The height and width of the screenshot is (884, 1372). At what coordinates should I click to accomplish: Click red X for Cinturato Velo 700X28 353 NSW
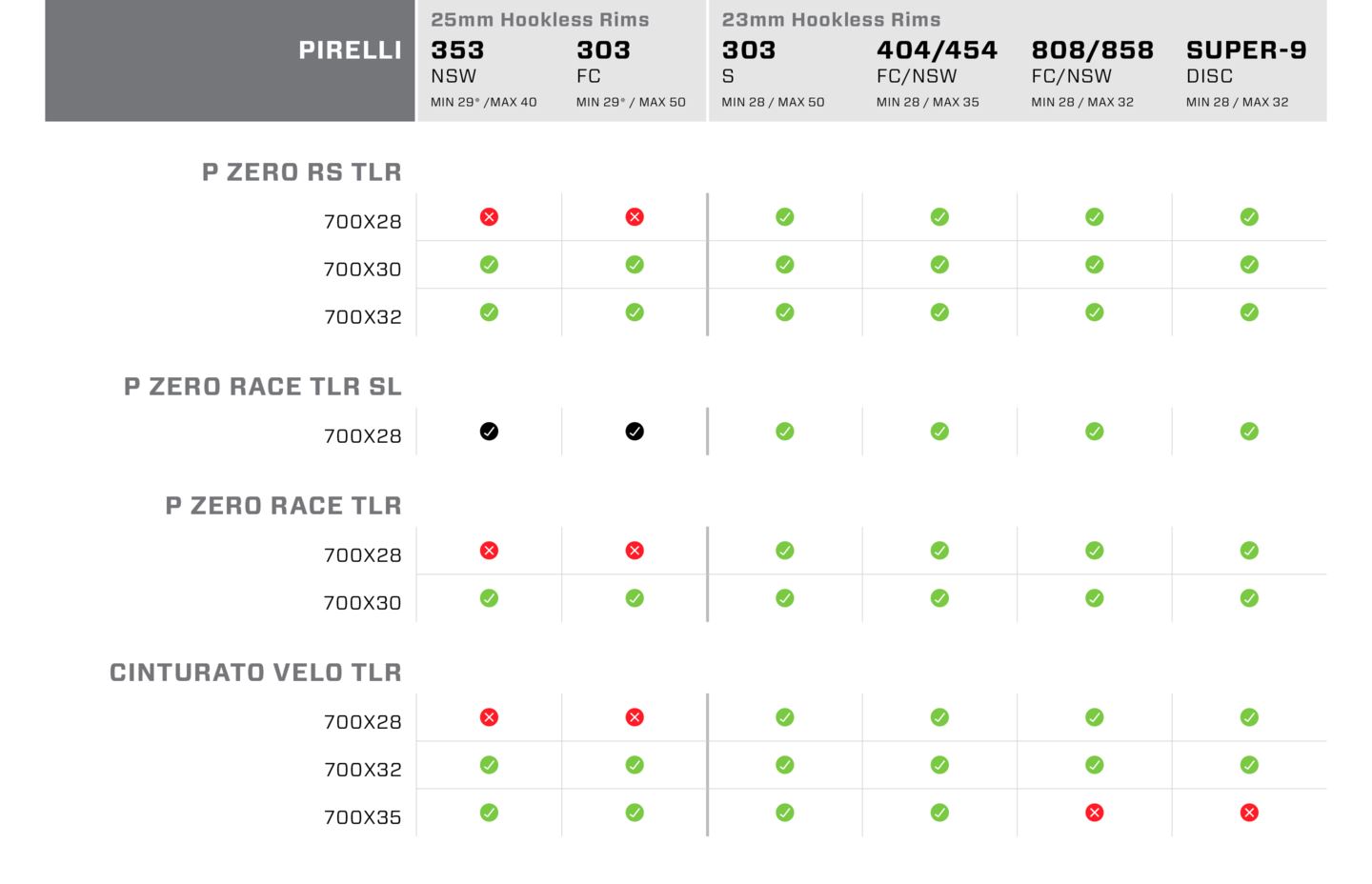[x=489, y=717]
